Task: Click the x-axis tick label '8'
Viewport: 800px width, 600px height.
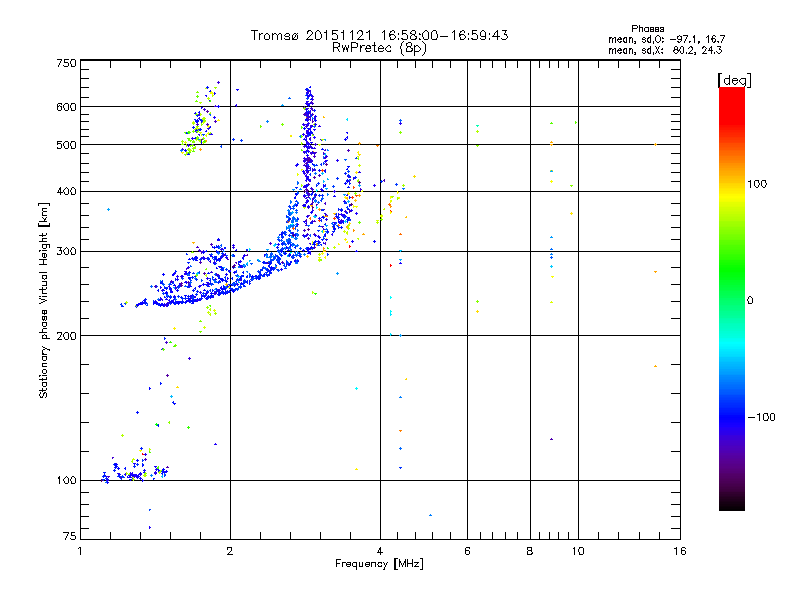Action: tap(530, 551)
